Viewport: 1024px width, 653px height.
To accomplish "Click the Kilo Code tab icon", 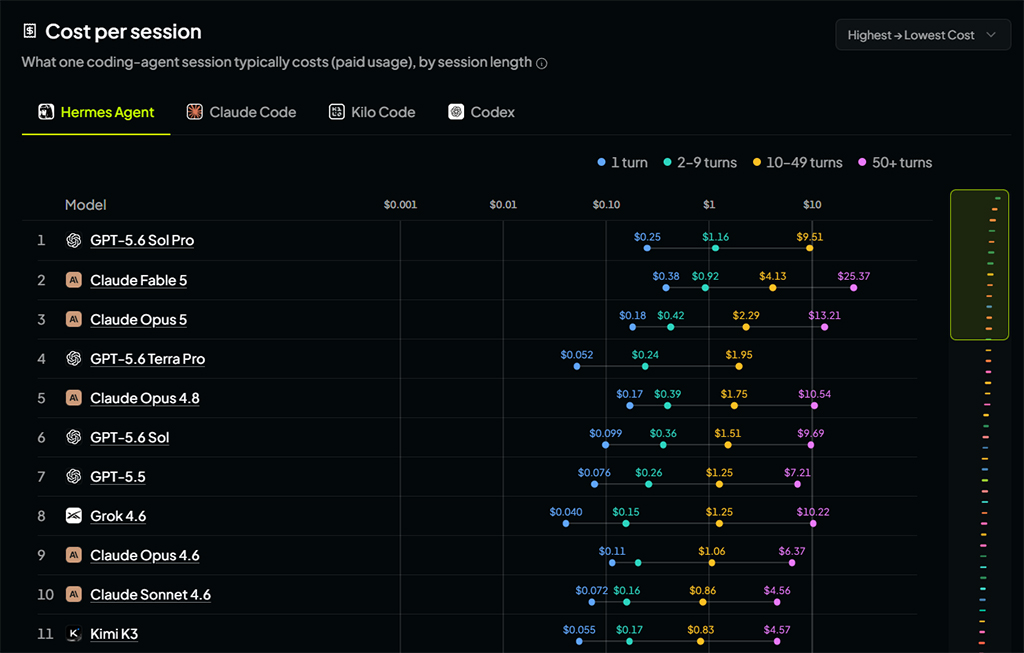I will click(x=336, y=112).
